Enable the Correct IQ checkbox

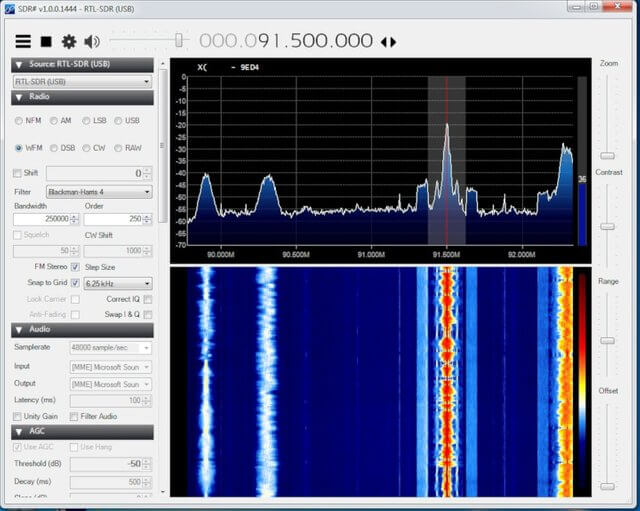148,299
